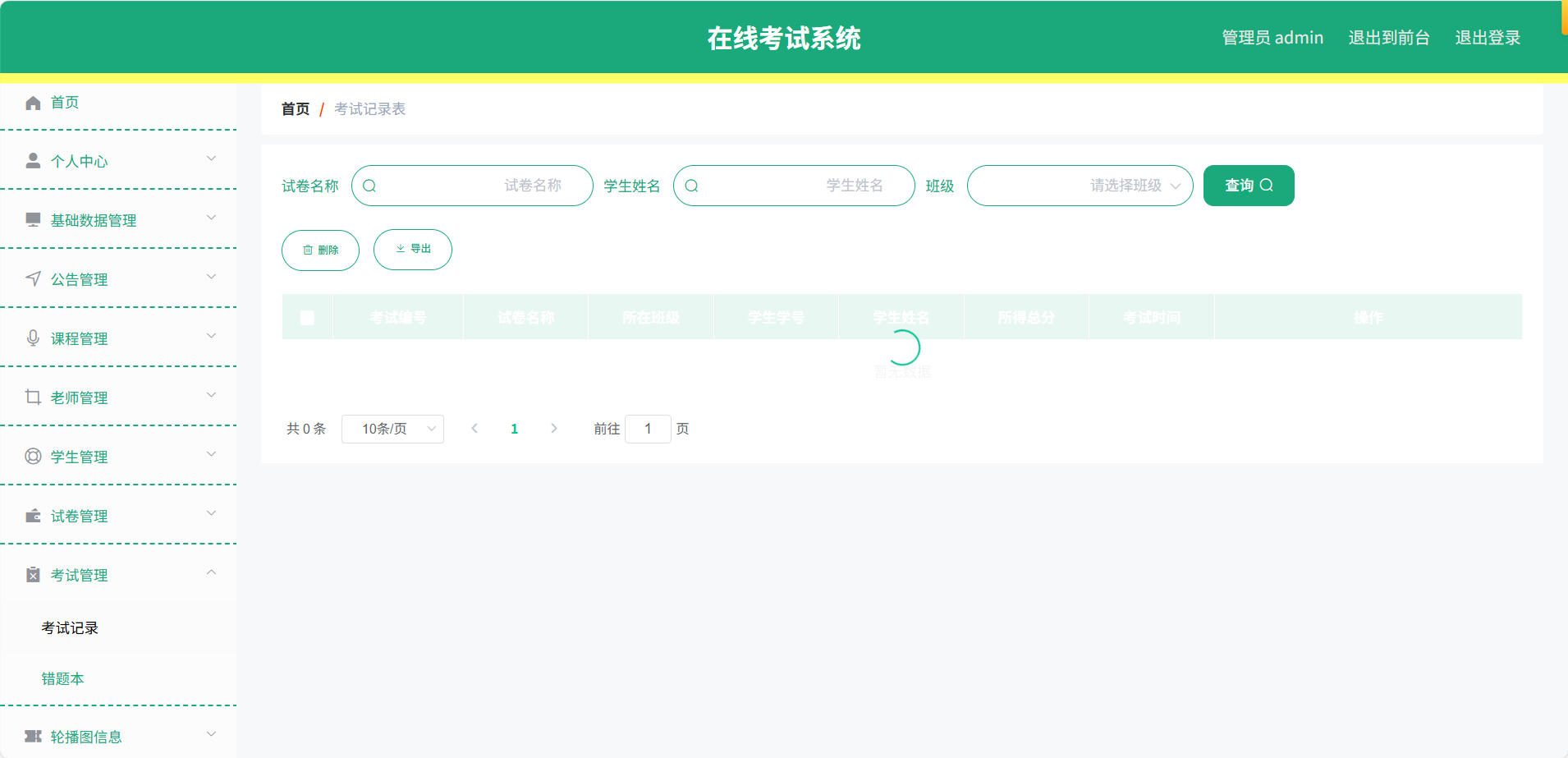
Task: Go to next page arrow
Action: tap(554, 428)
